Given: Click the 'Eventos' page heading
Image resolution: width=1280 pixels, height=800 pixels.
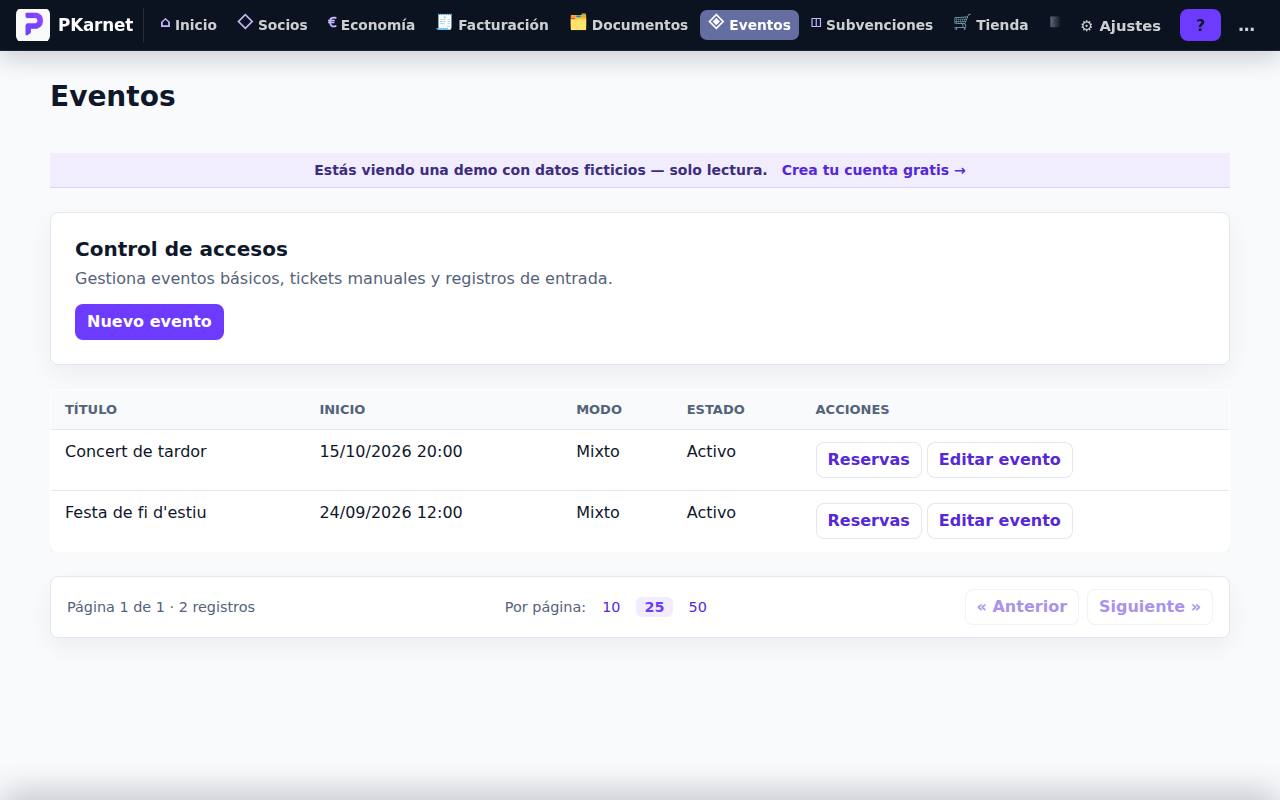Looking at the screenshot, I should click(113, 96).
